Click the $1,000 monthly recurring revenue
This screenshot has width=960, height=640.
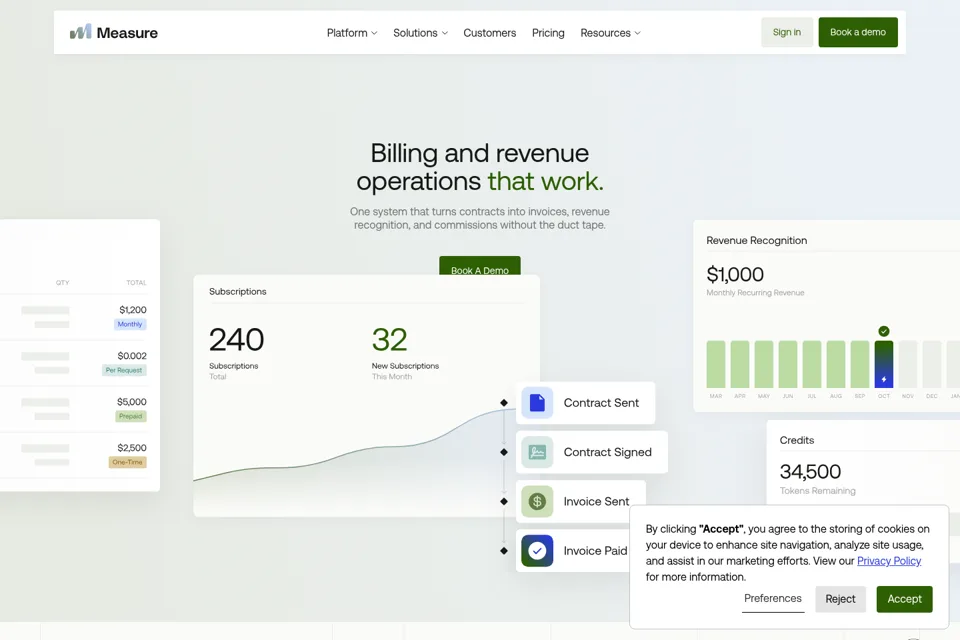(735, 274)
